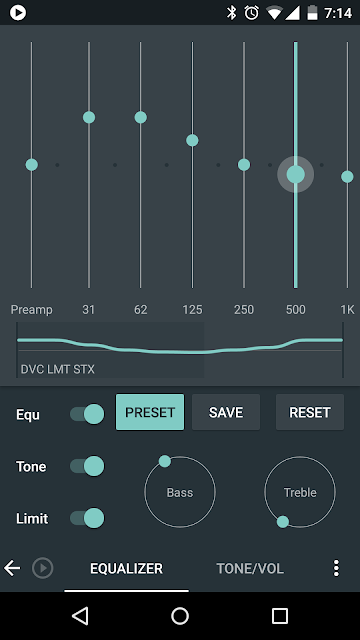Open the three-dot overflow menu
The height and width of the screenshot is (640, 360).
point(336,568)
